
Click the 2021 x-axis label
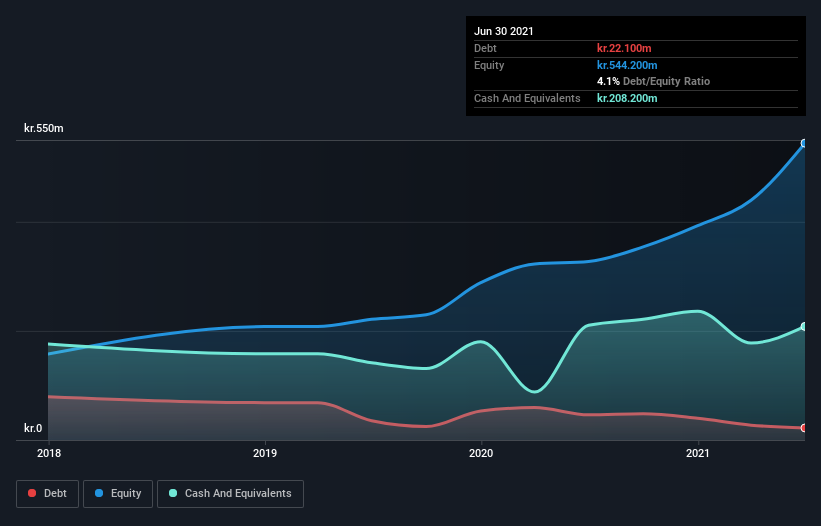coord(697,453)
